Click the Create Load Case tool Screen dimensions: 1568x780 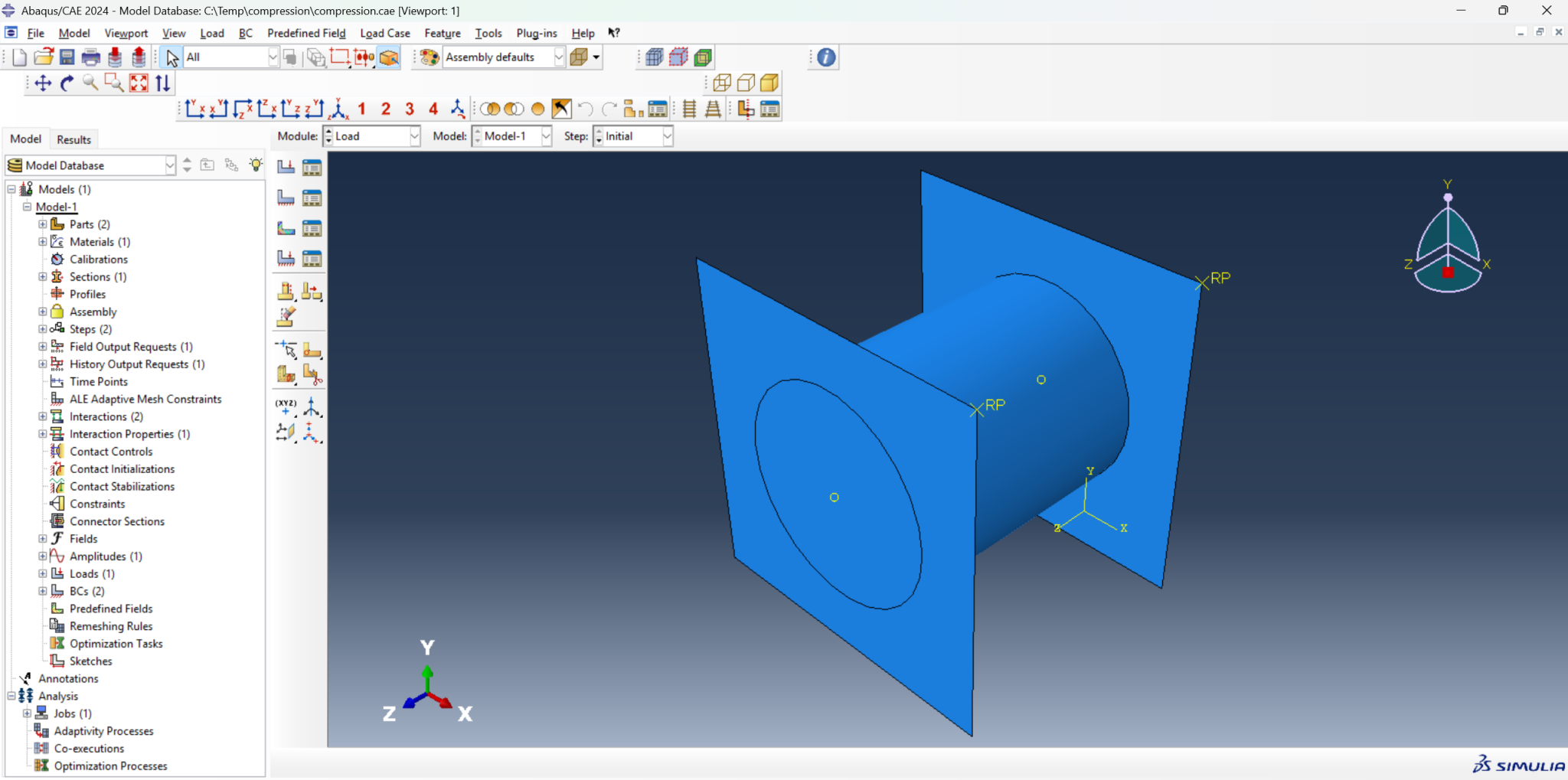pos(286,258)
